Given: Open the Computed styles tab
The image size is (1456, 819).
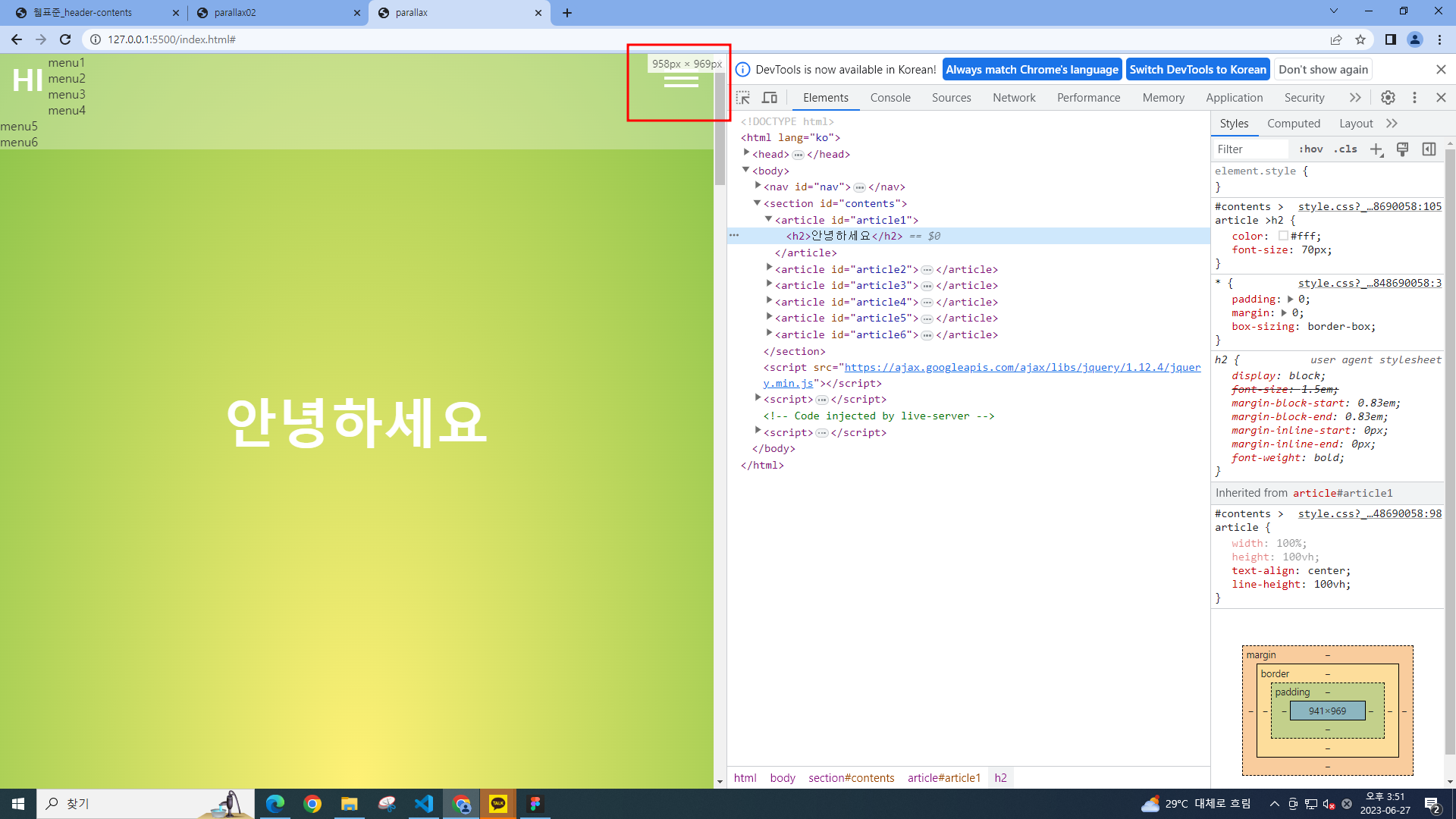Looking at the screenshot, I should pos(1293,124).
